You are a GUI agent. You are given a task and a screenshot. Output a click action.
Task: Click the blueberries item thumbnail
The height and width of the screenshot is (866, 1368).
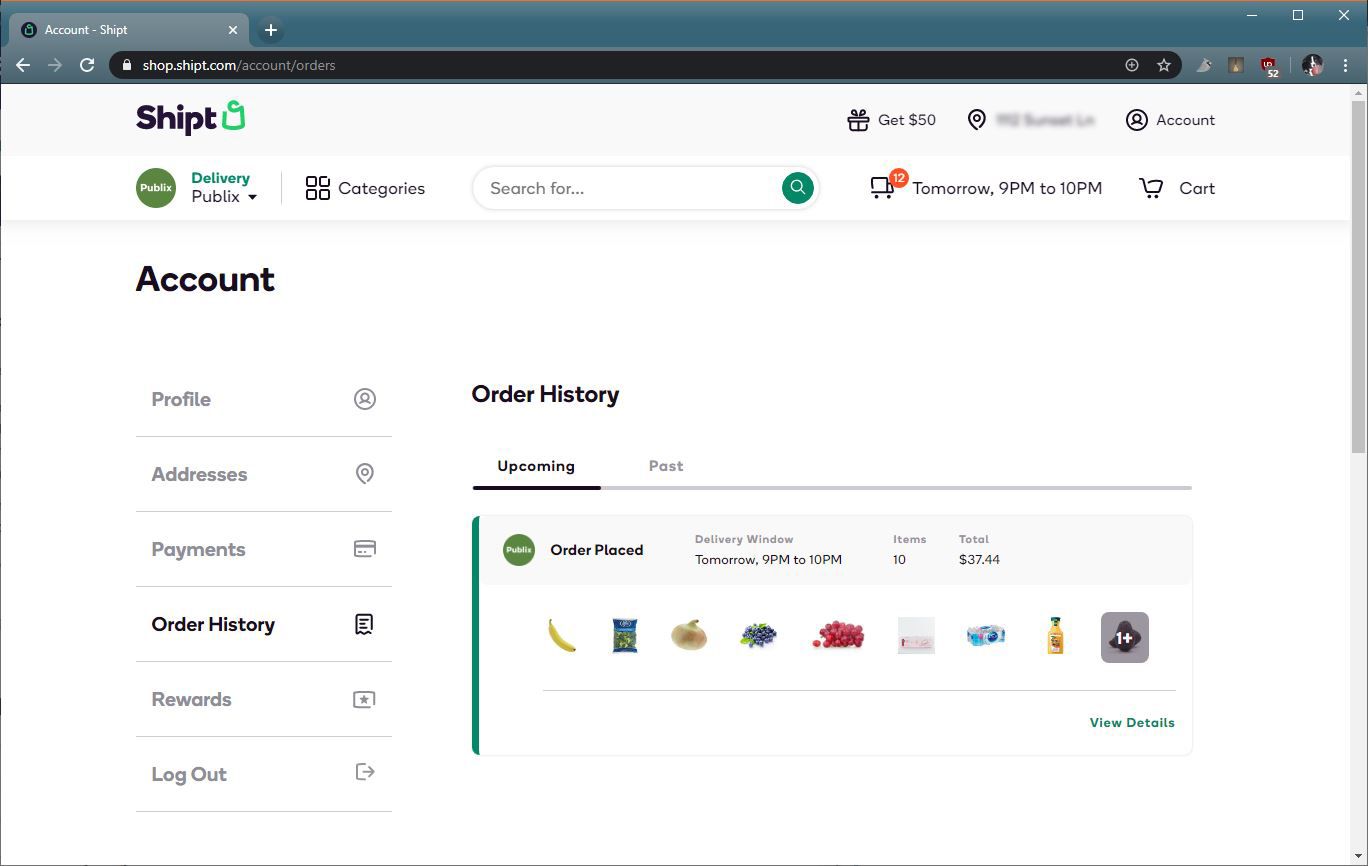[x=758, y=634]
